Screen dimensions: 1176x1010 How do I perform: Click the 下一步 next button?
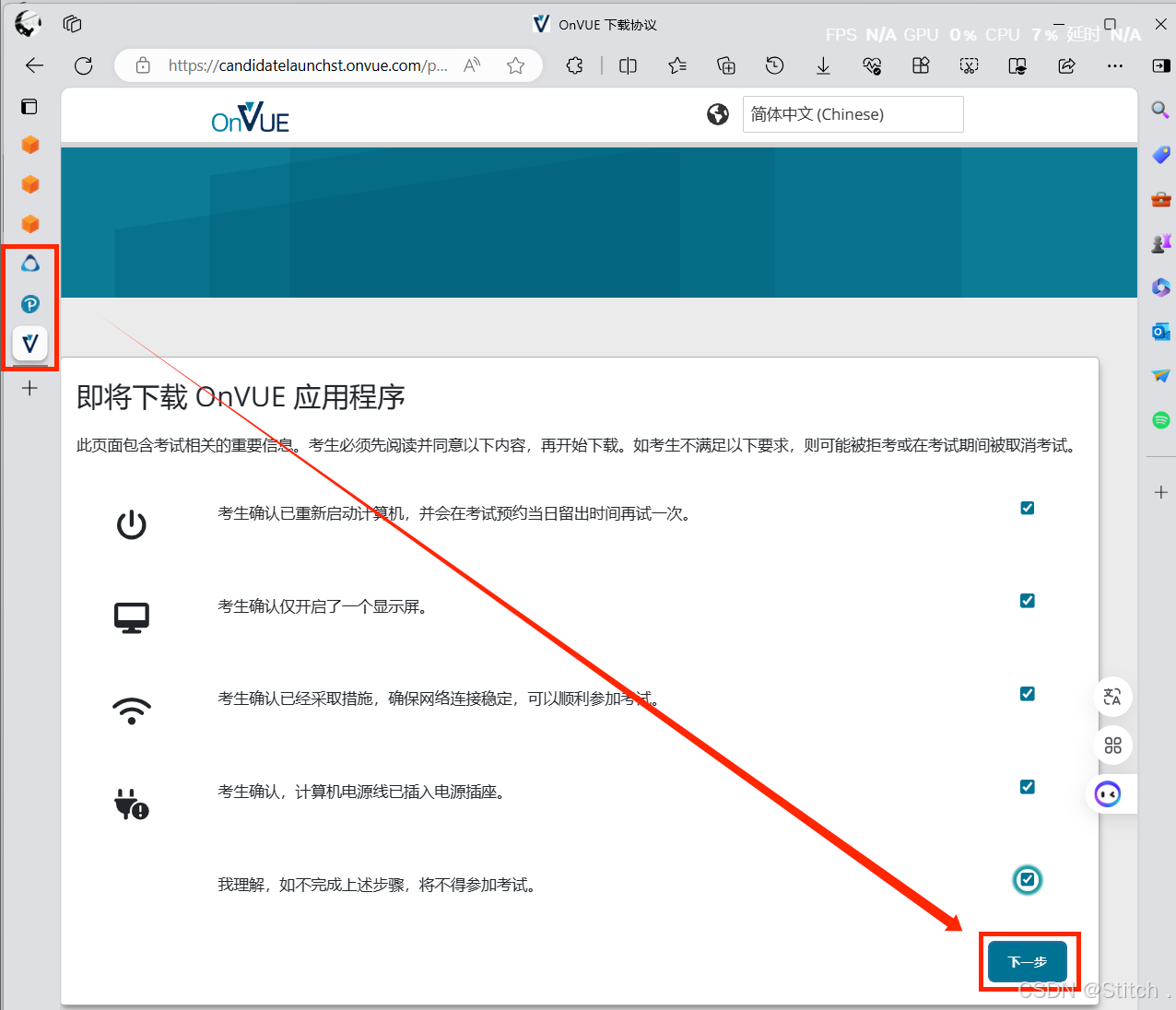tap(1028, 962)
